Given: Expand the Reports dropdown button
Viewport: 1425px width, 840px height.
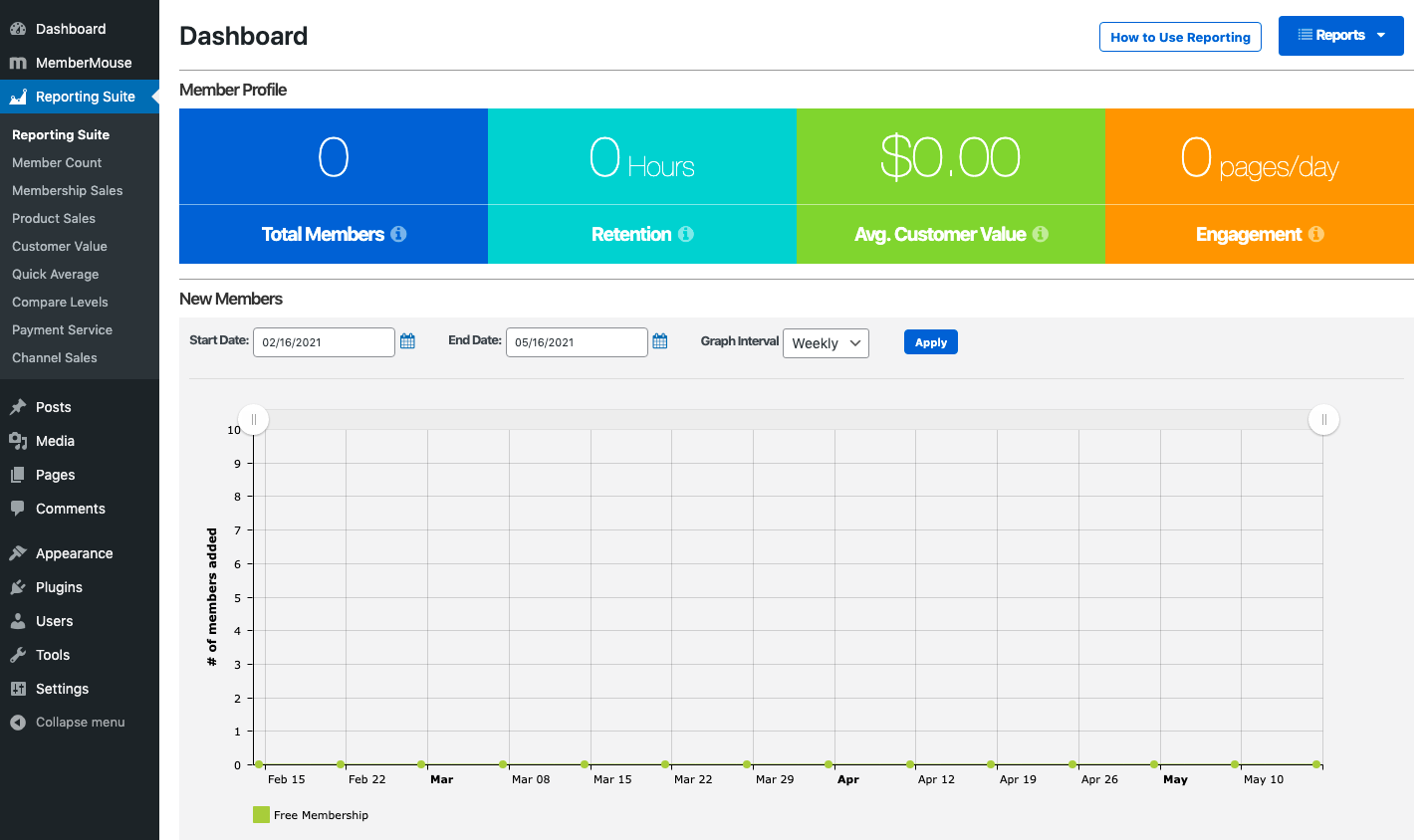Looking at the screenshot, I should point(1340,36).
